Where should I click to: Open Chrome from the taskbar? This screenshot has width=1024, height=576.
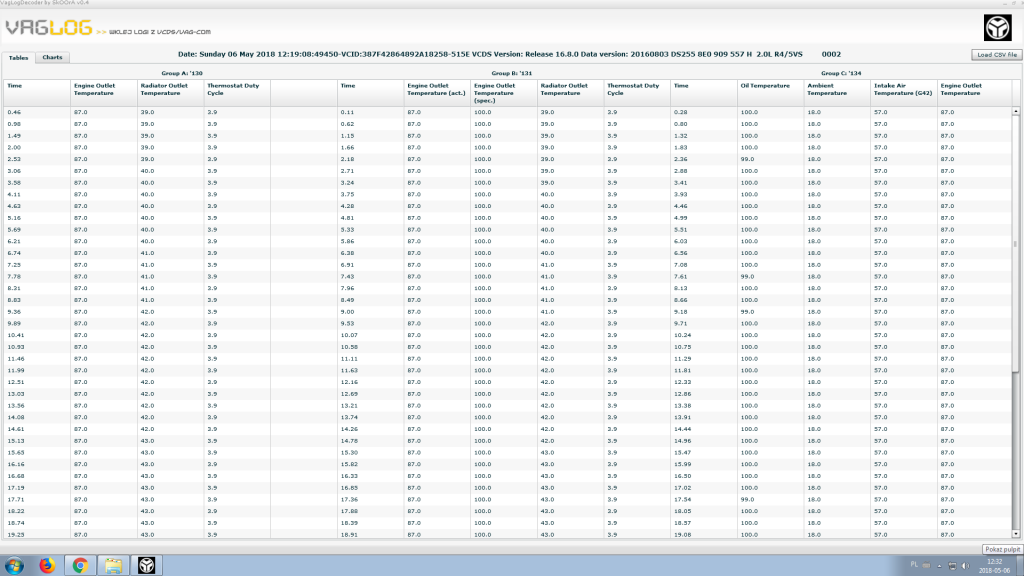(80, 566)
